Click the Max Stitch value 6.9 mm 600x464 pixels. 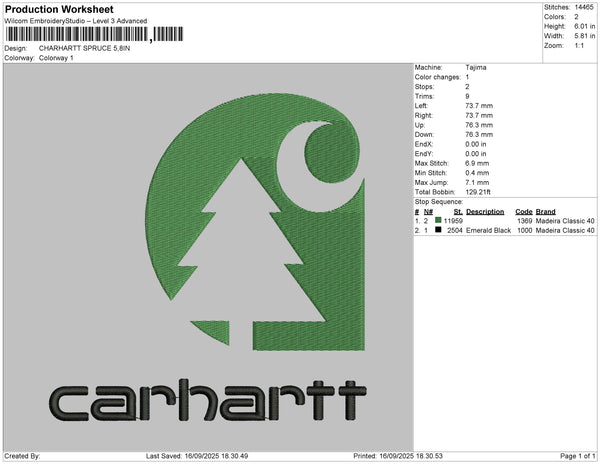coord(477,163)
